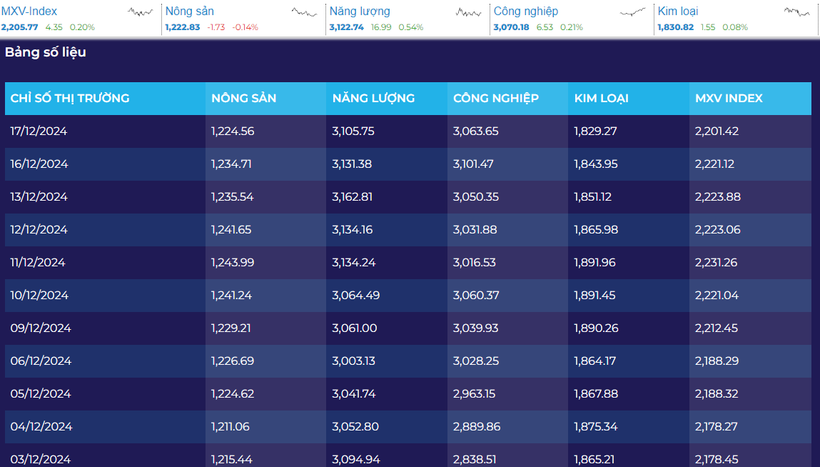Image resolution: width=820 pixels, height=467 pixels.
Task: Open the MXV-Index ticker label
Action: click(x=28, y=11)
